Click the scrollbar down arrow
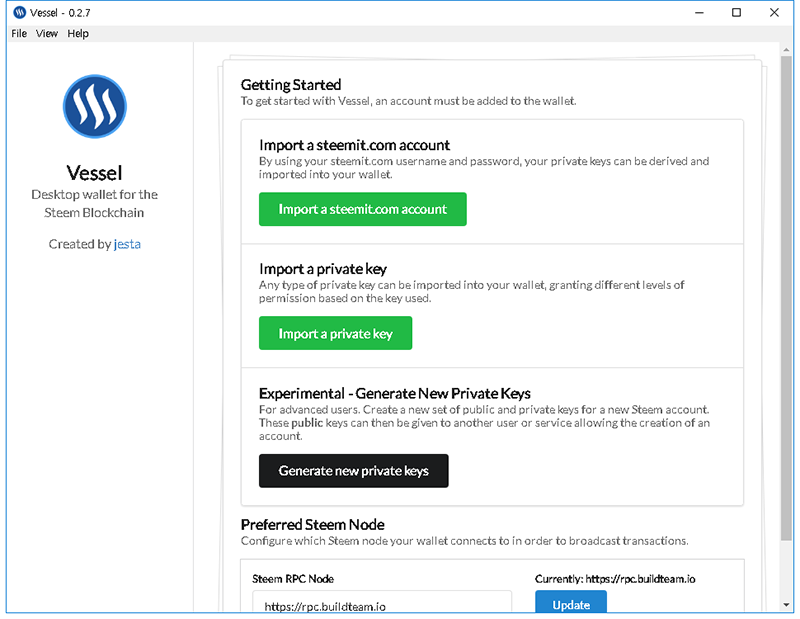 pyautogui.click(x=786, y=605)
